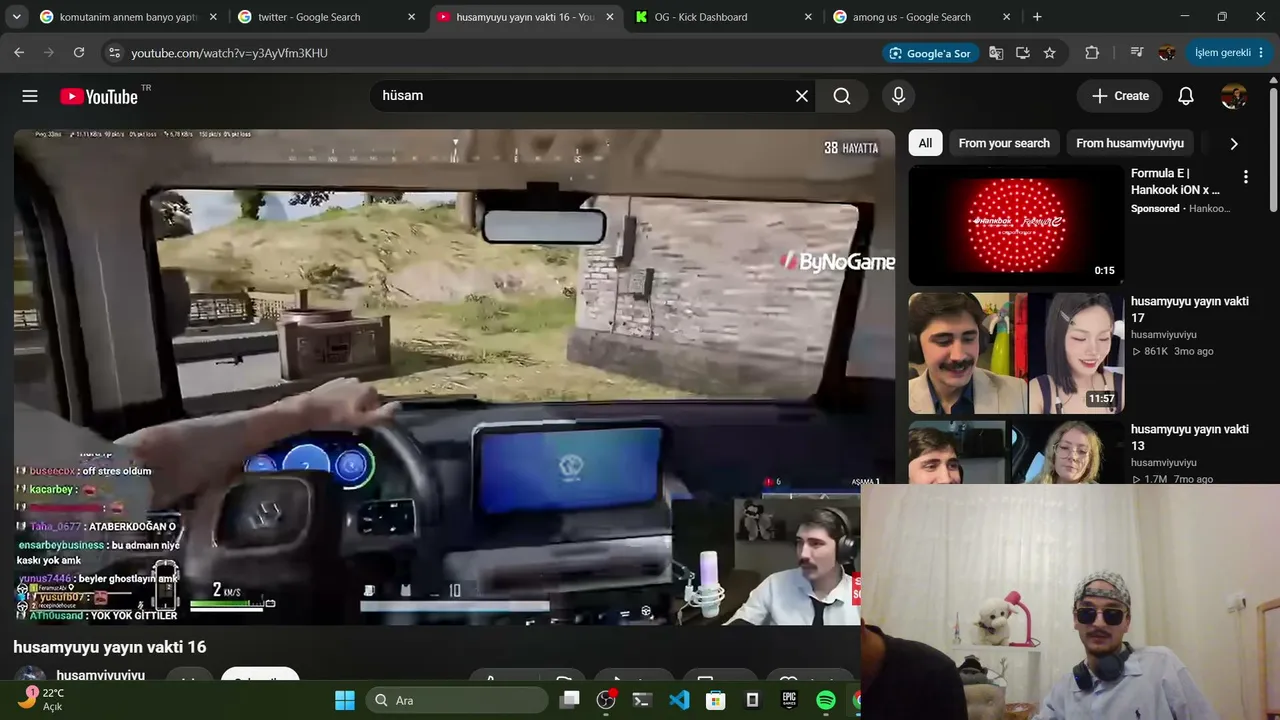Open the husamyuyu yayın vakti 17 title
This screenshot has height=720, width=1280.
click(x=1190, y=309)
